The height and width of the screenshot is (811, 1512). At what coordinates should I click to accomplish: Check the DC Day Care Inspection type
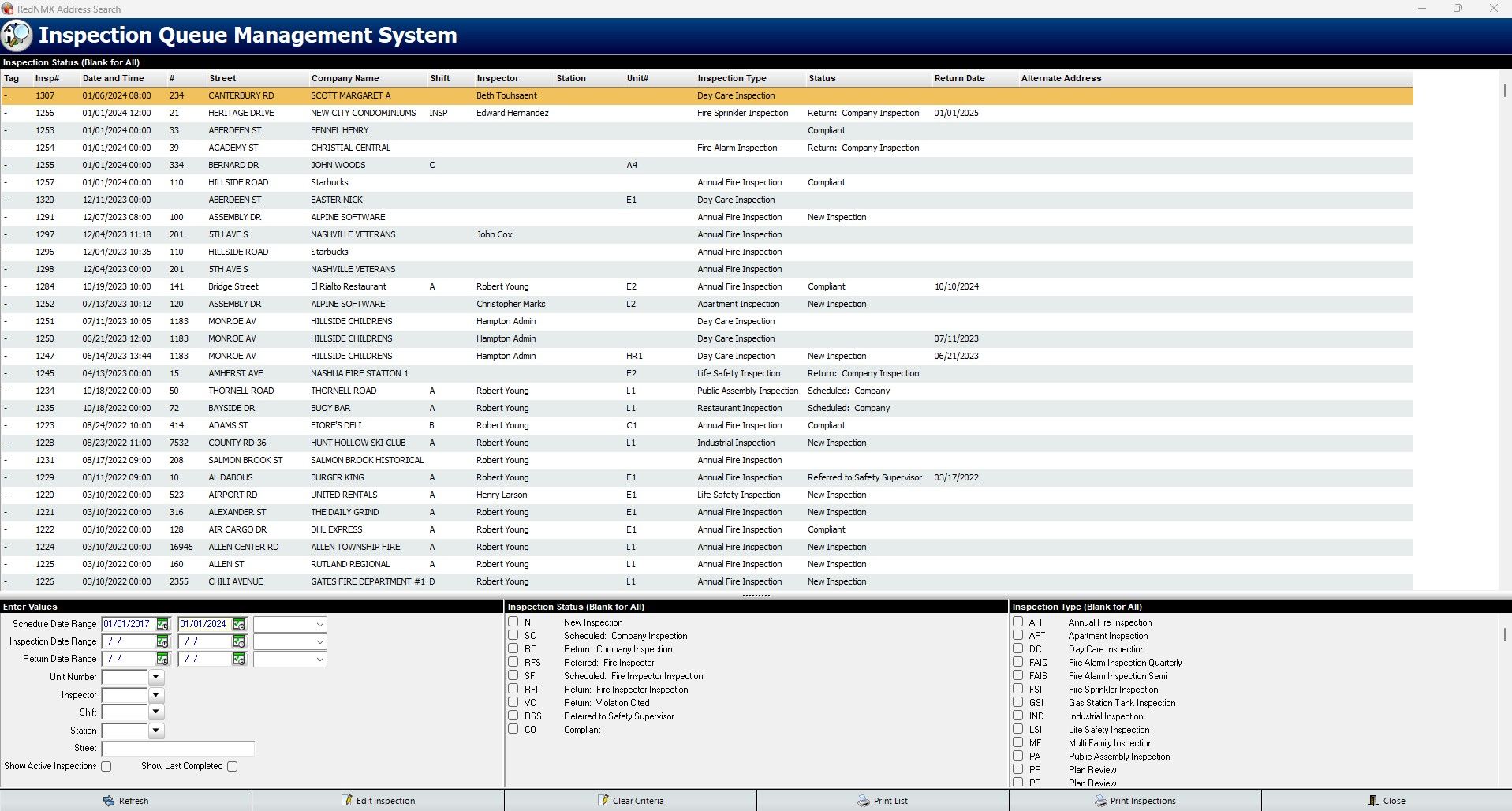(x=1018, y=648)
